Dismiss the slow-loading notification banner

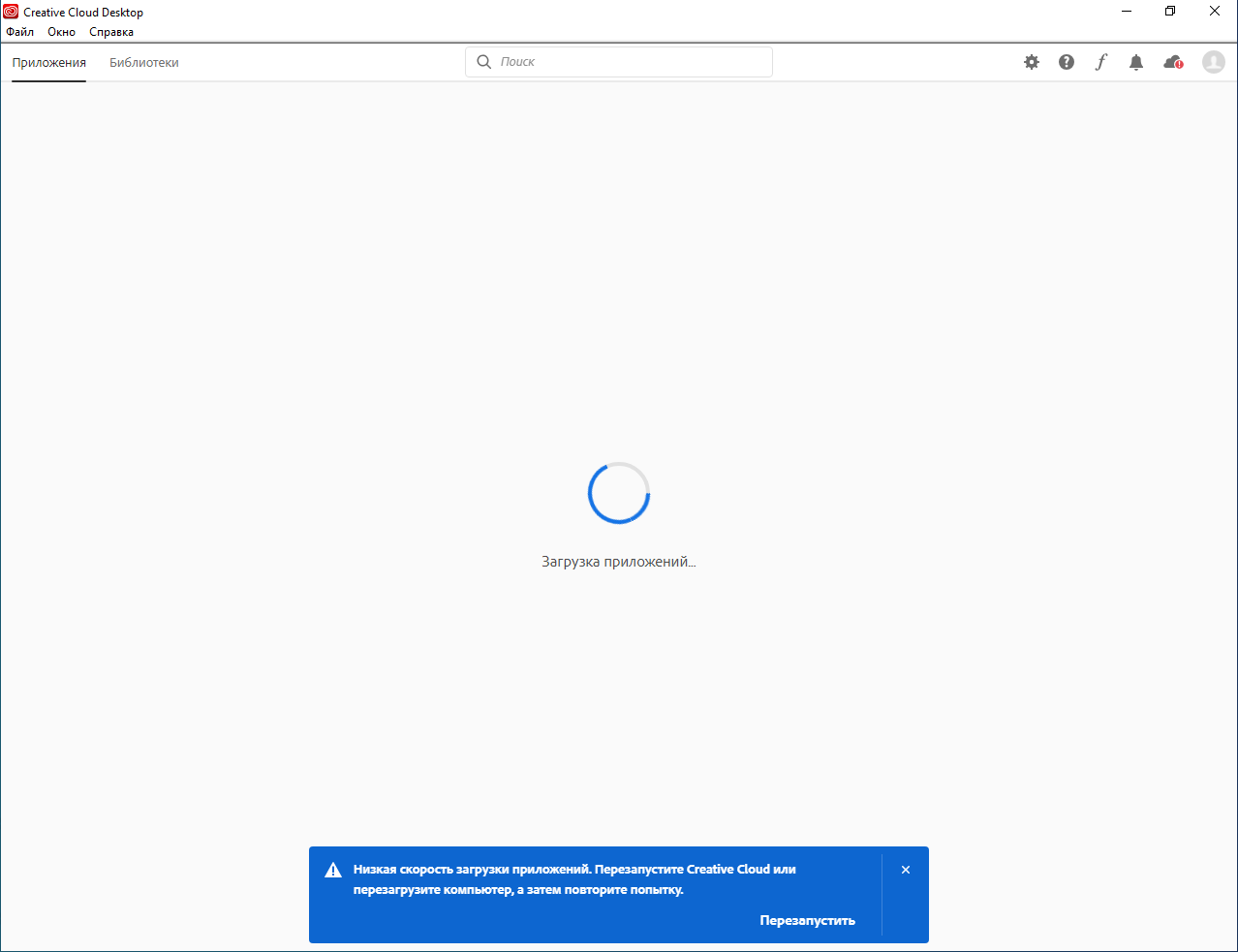(906, 870)
